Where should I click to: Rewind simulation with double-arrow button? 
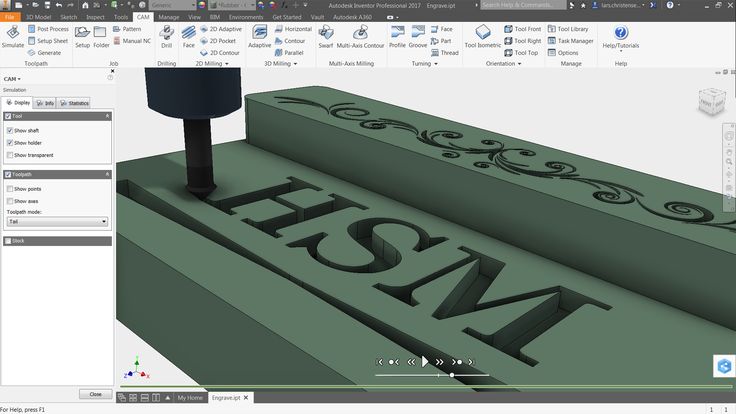click(411, 362)
